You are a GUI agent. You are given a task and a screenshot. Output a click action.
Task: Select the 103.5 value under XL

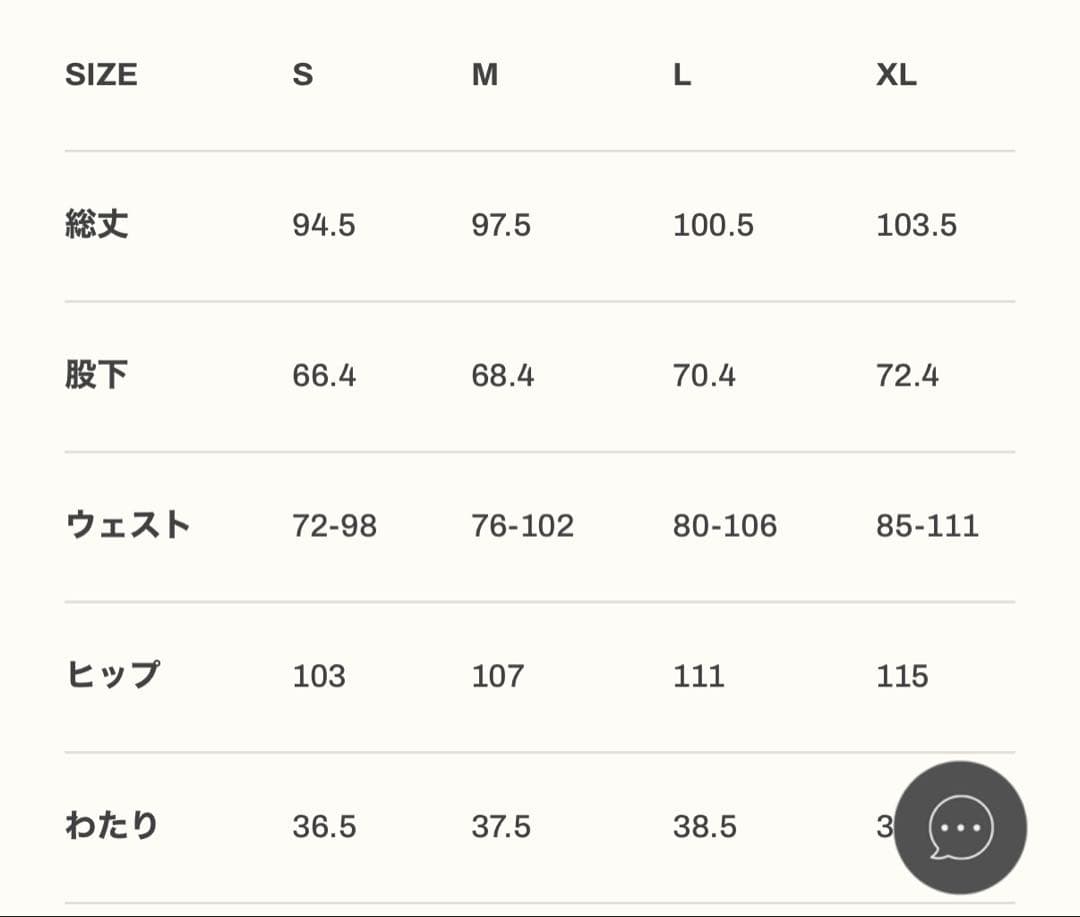pos(916,225)
